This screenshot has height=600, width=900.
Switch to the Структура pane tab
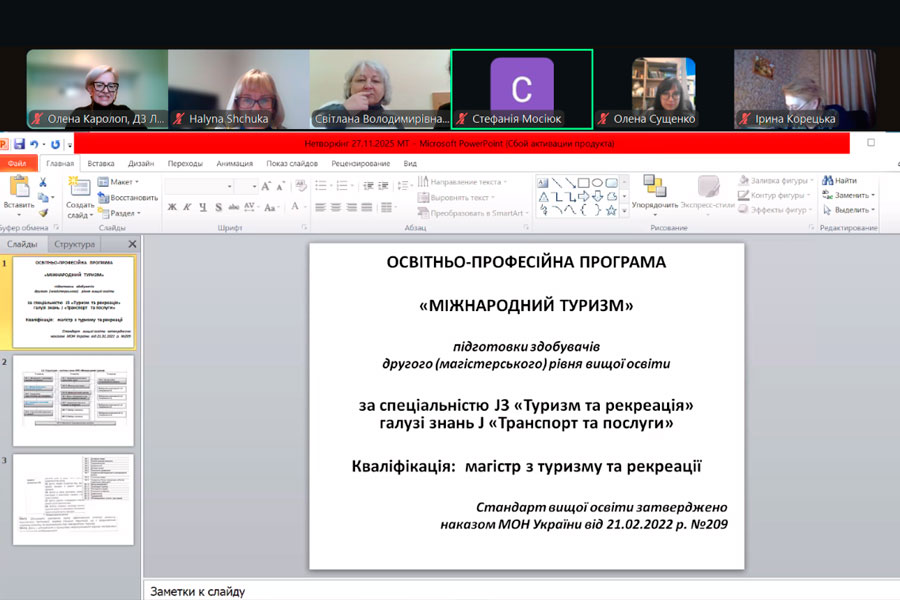75,244
